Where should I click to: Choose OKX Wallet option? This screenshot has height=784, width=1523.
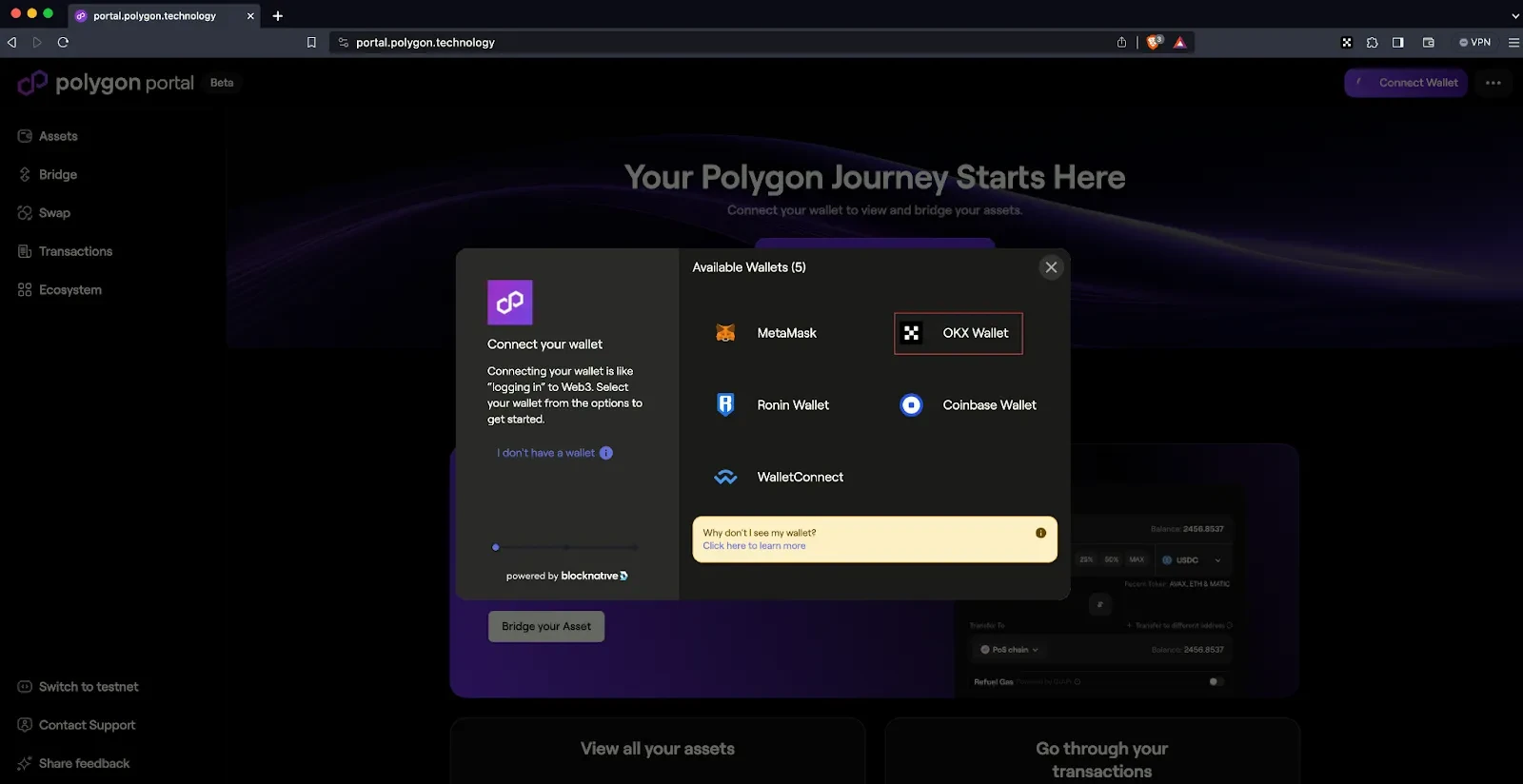[x=959, y=333]
